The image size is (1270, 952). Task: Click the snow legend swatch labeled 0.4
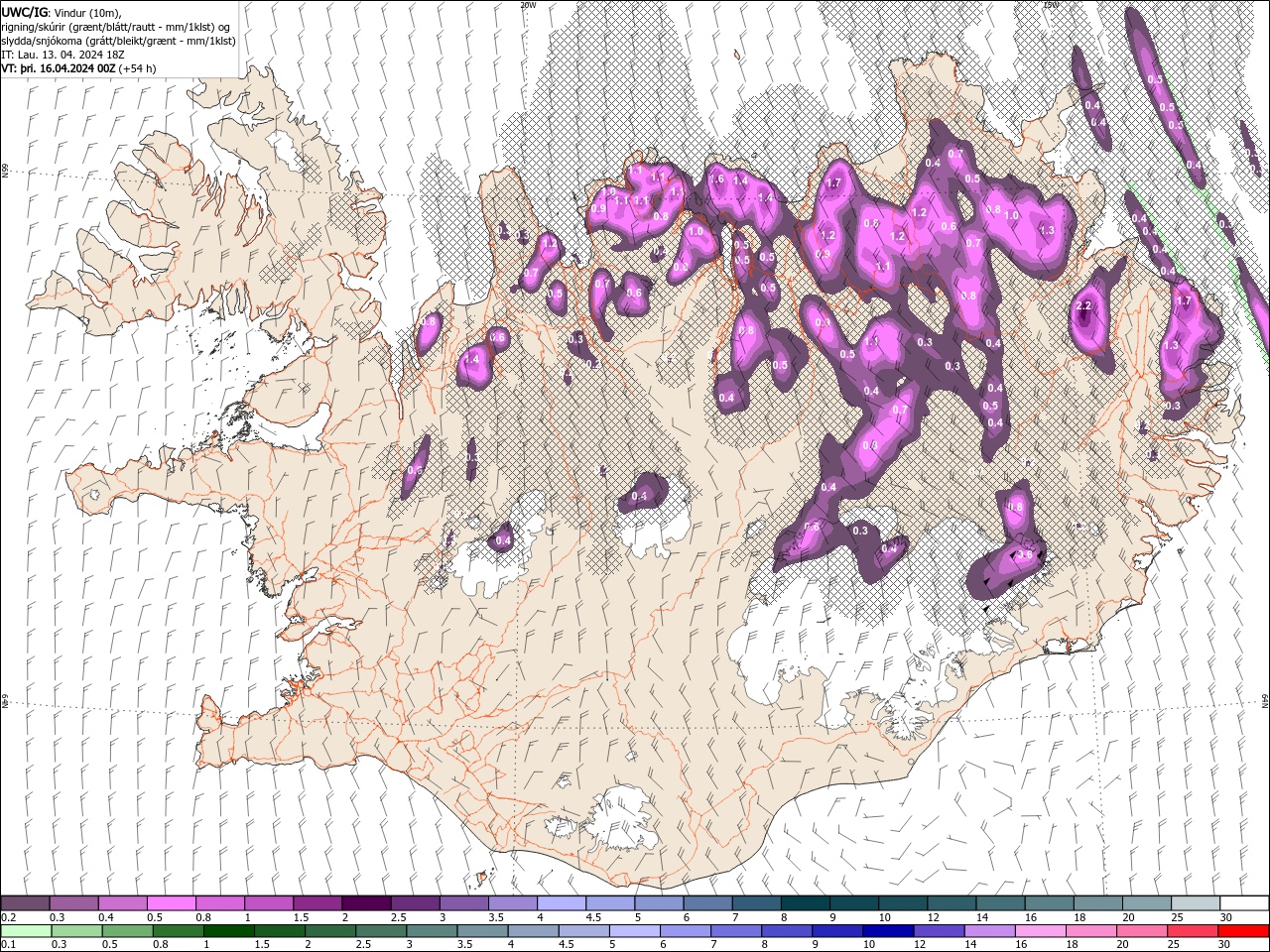122,903
